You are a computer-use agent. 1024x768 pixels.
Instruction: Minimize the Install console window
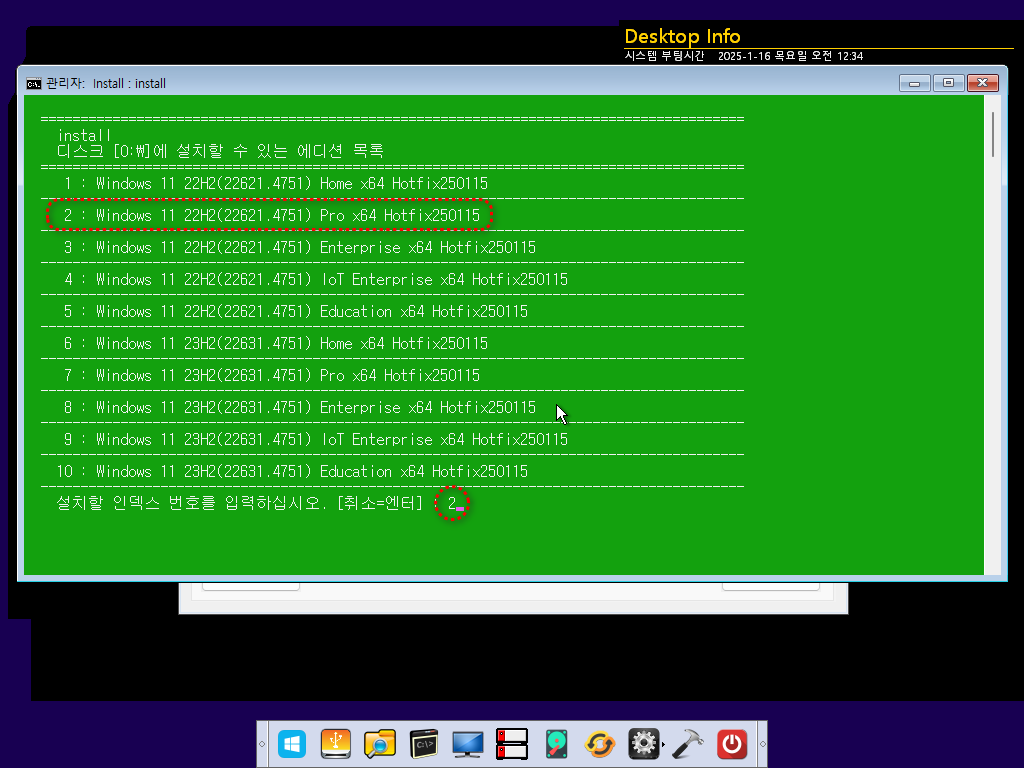tap(914, 83)
